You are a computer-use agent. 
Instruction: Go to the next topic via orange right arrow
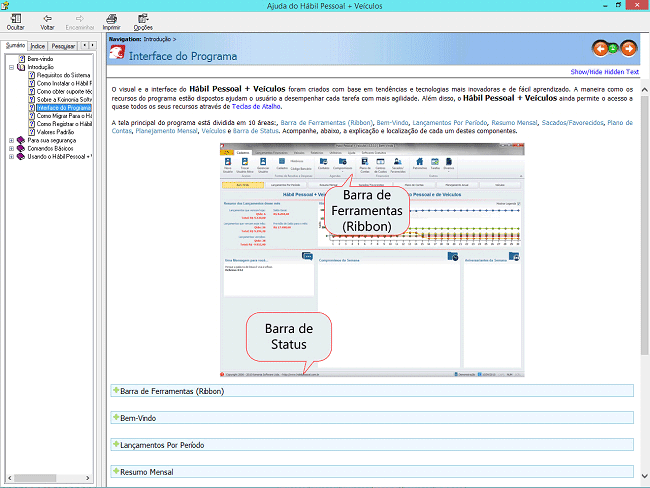coord(628,49)
